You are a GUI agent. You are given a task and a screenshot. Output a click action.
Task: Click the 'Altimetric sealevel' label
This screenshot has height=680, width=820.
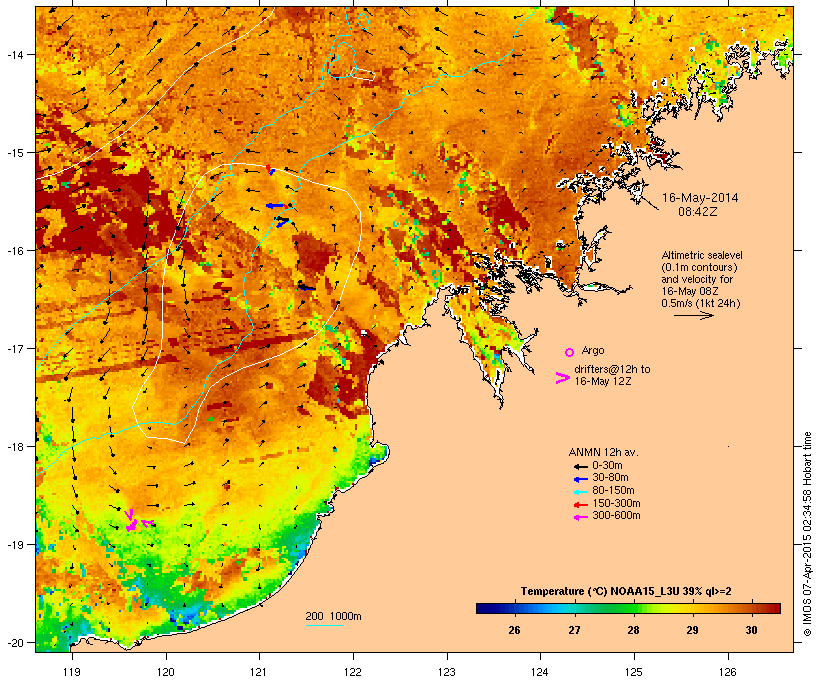tap(702, 255)
